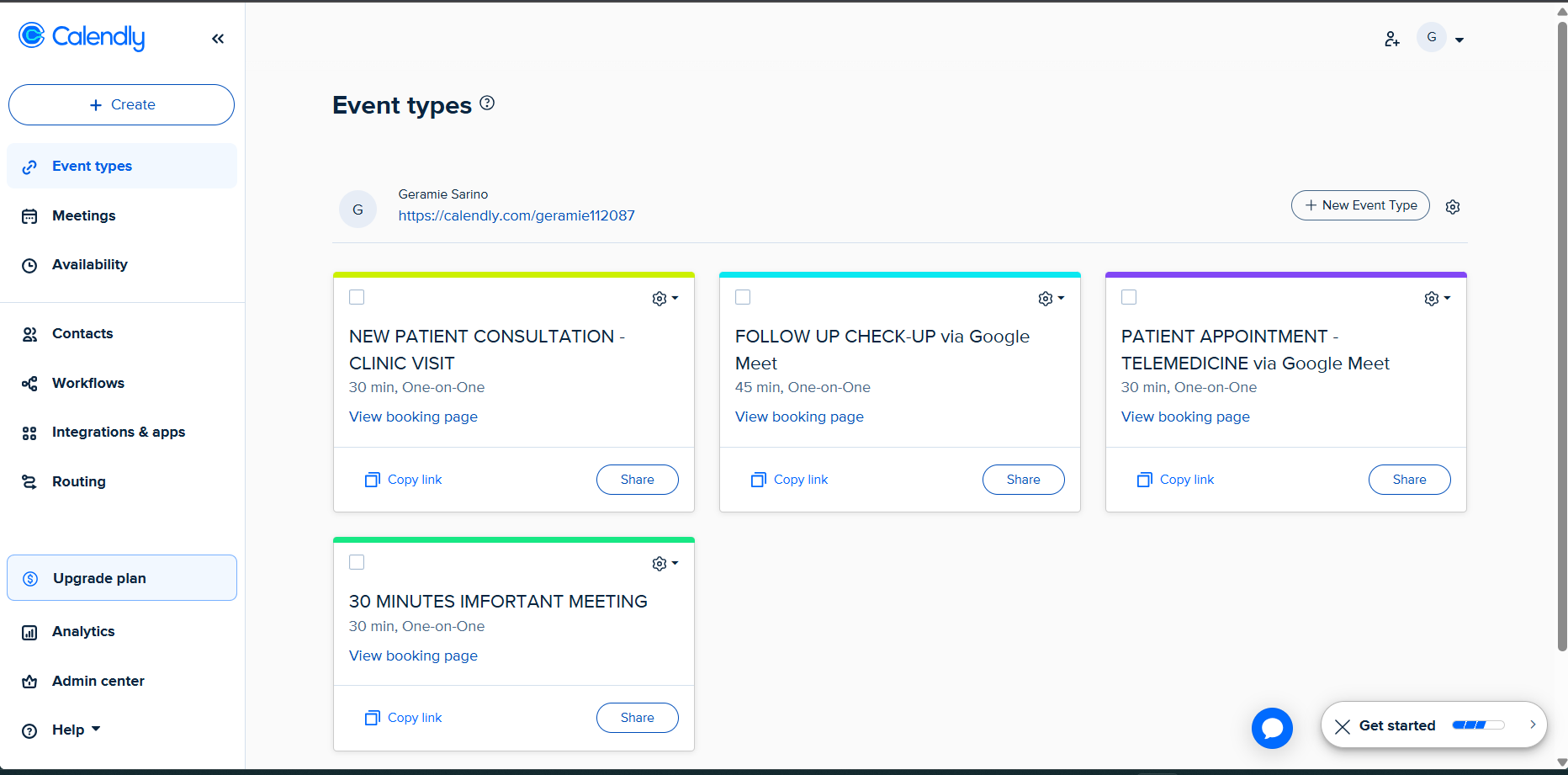Viewport: 1568px width, 775px height.
Task: Share the 30 MINUTES IMFORTANT MEETING event
Action: pyautogui.click(x=638, y=718)
